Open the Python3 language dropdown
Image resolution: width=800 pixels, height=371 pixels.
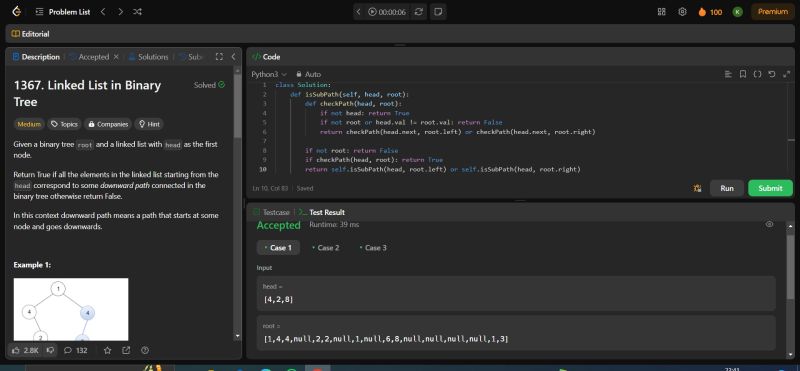(x=269, y=75)
